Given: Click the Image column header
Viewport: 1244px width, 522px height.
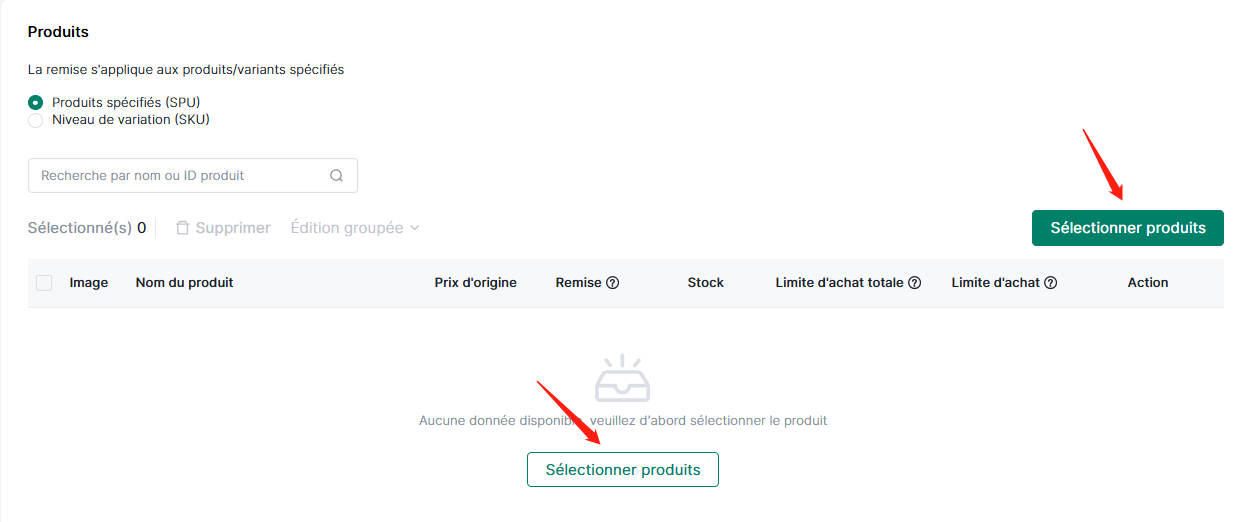Looking at the screenshot, I should click(89, 283).
